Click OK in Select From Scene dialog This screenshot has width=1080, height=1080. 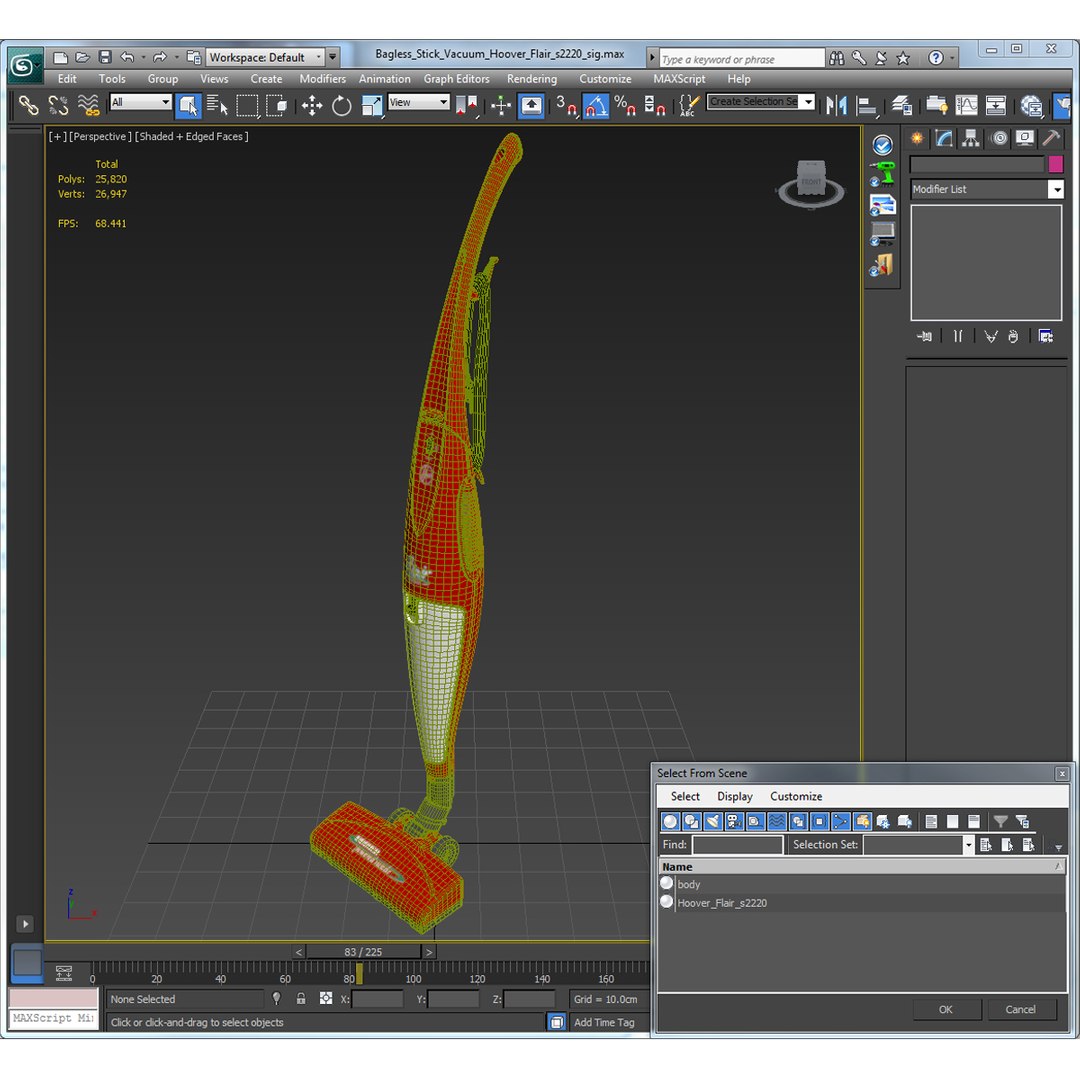tap(946, 1009)
